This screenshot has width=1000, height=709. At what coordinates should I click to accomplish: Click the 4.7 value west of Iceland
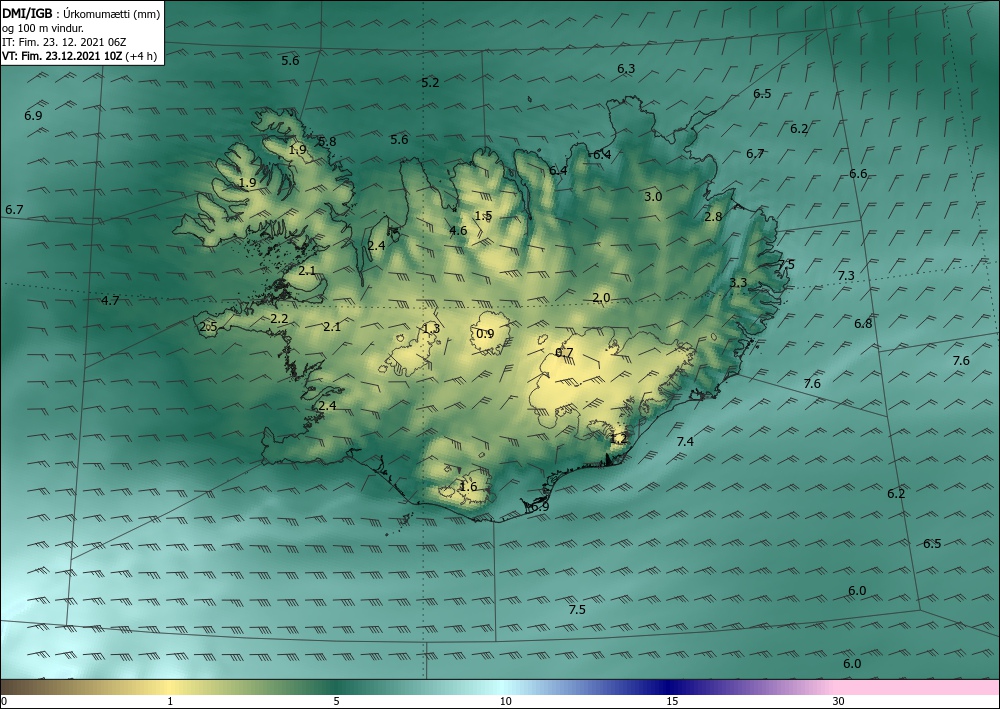pos(110,300)
